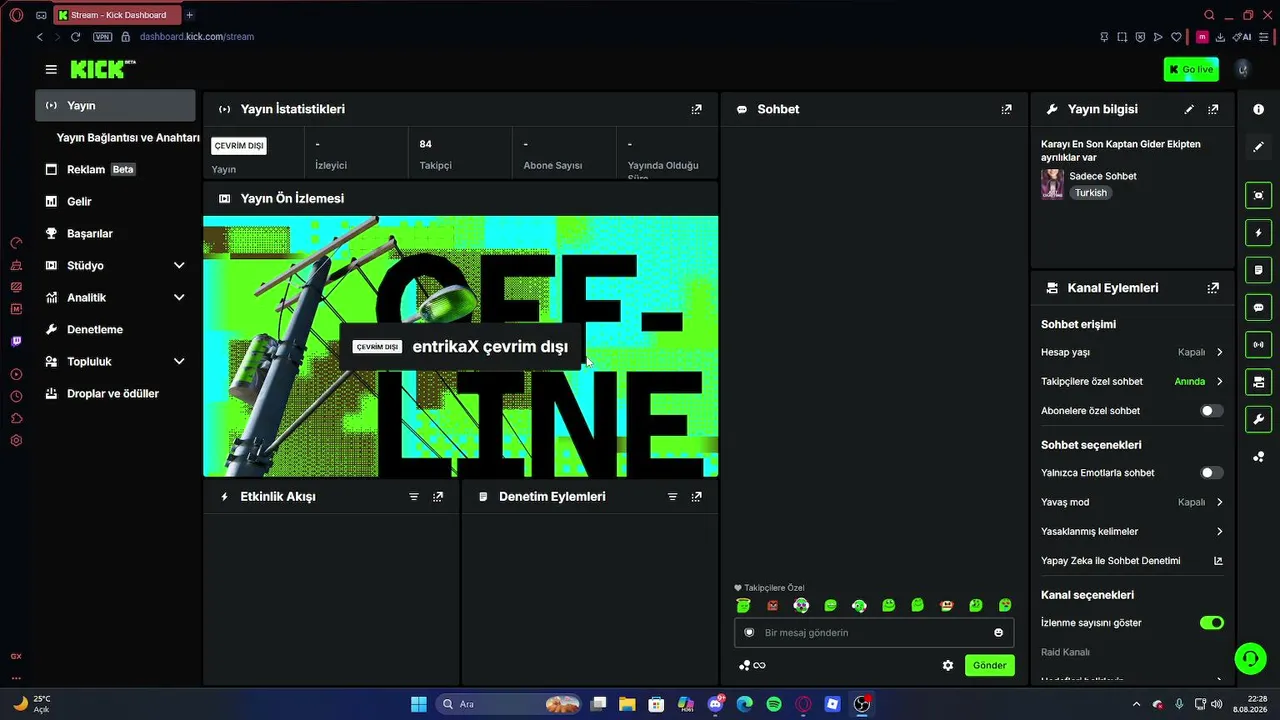Open Spotify from the taskbar
Screen dimensions: 1280x720
(774, 704)
